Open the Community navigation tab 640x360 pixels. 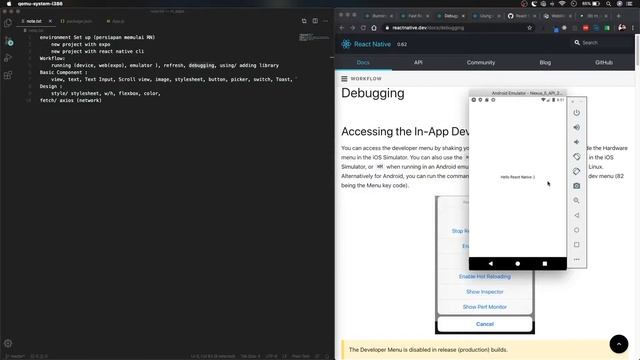coord(481,62)
